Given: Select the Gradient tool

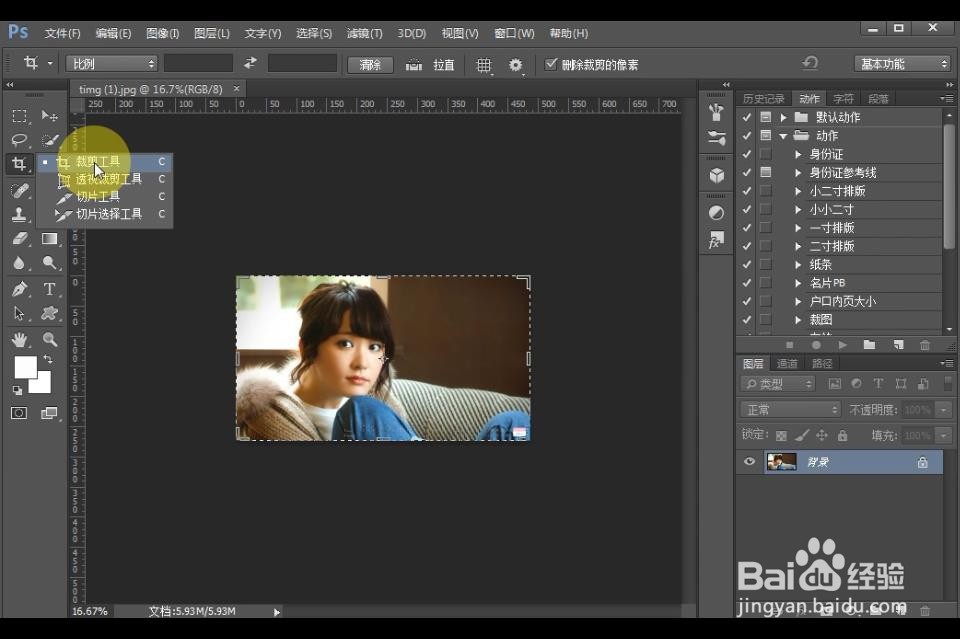Looking at the screenshot, I should coord(50,238).
